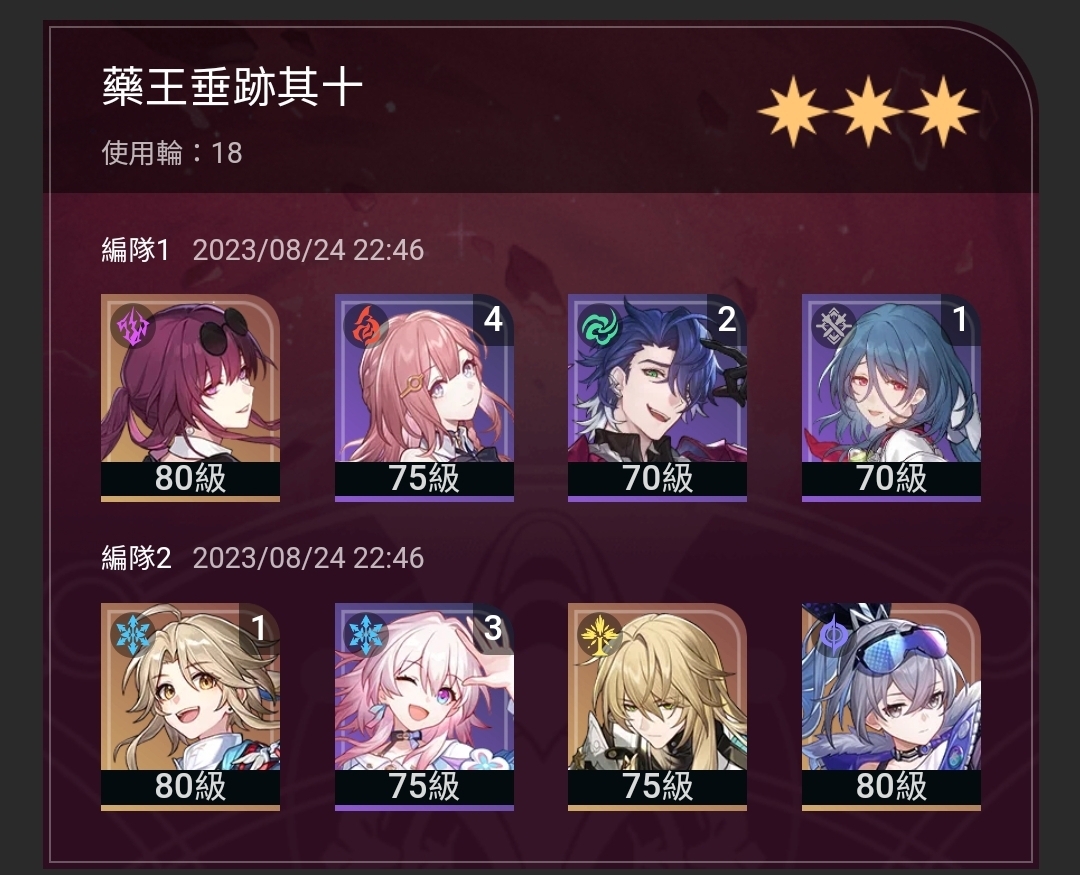1080x875 pixels.
Task: Click the 編隊2 team label
Action: (x=136, y=557)
